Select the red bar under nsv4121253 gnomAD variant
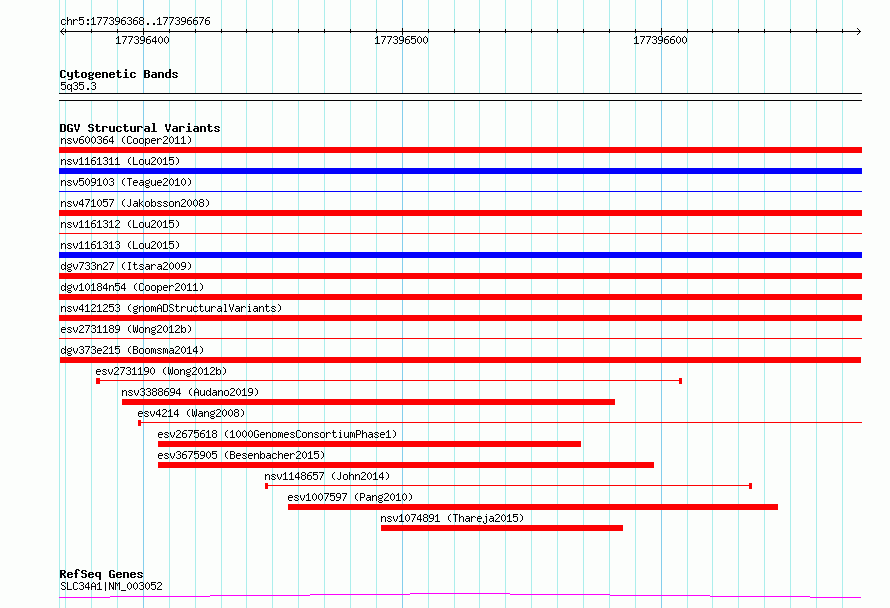The width and height of the screenshot is (890, 608). pos(460,318)
